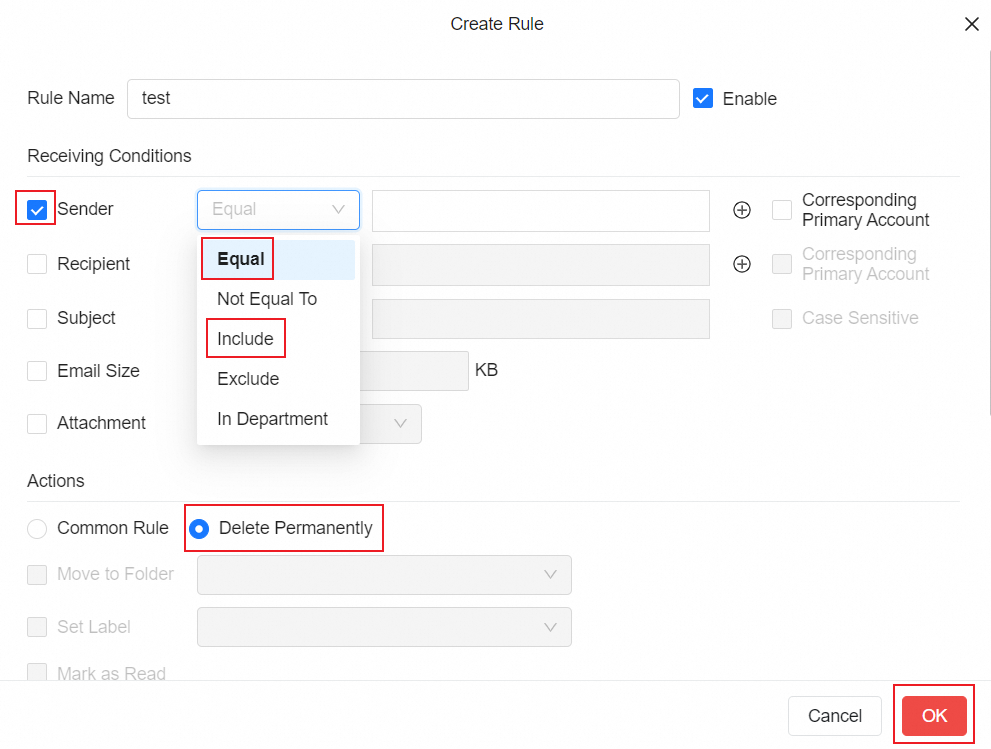991x749 pixels.
Task: Check the Subject condition checkbox
Action: [37, 318]
